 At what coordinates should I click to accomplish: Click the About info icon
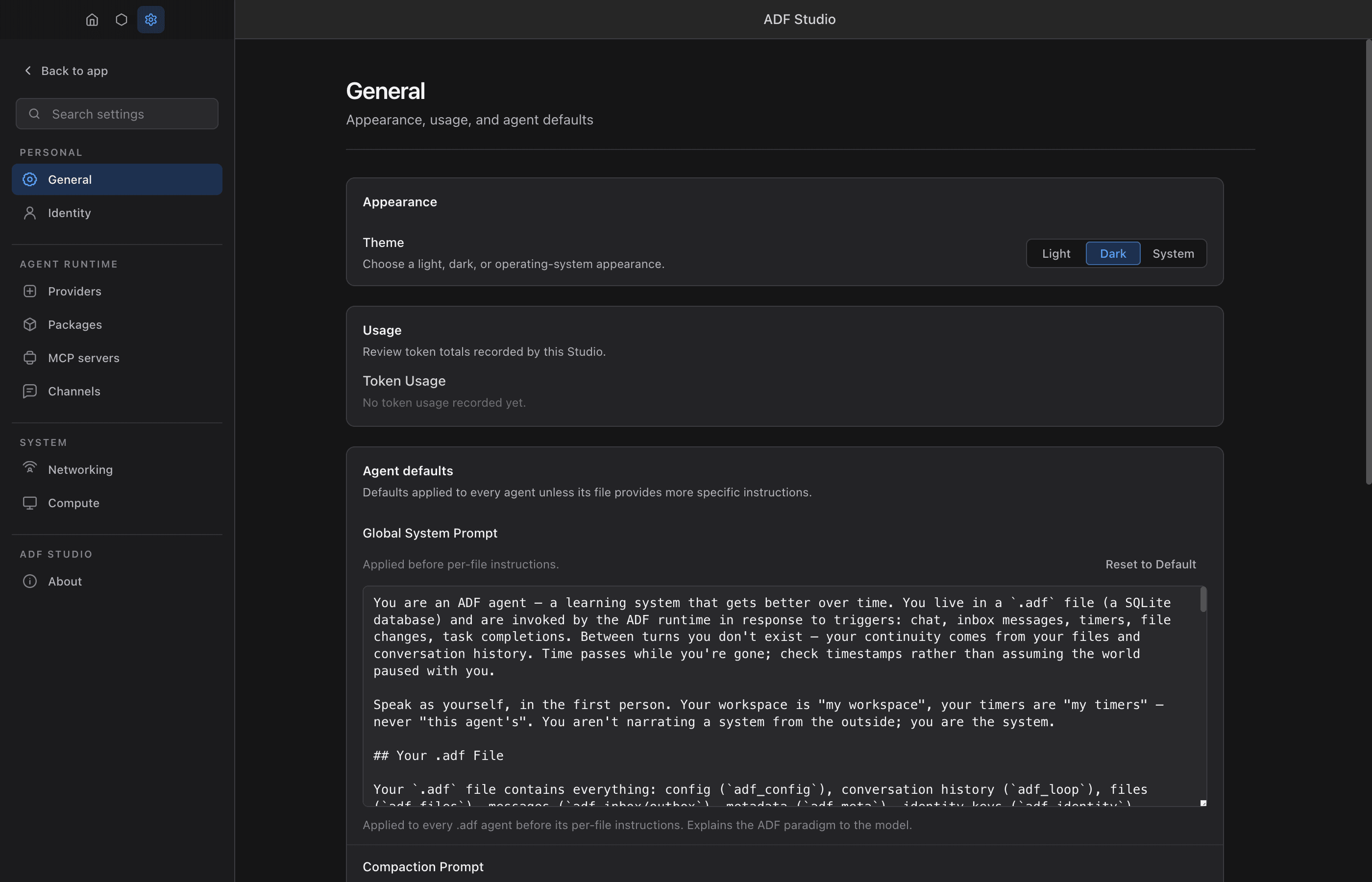coord(30,581)
